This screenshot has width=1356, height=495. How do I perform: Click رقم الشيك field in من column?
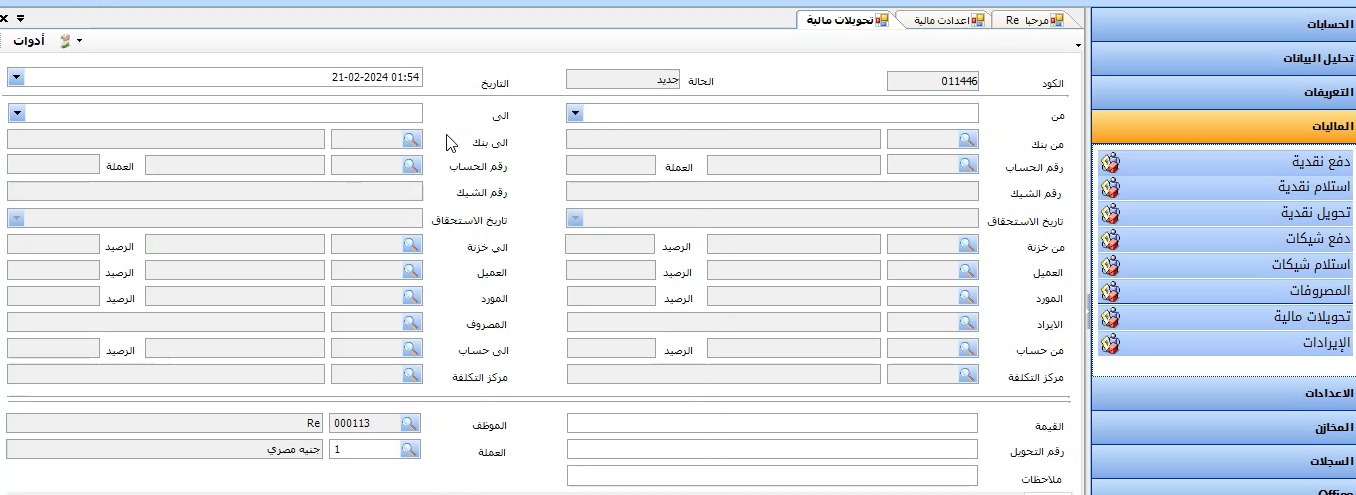click(772, 191)
